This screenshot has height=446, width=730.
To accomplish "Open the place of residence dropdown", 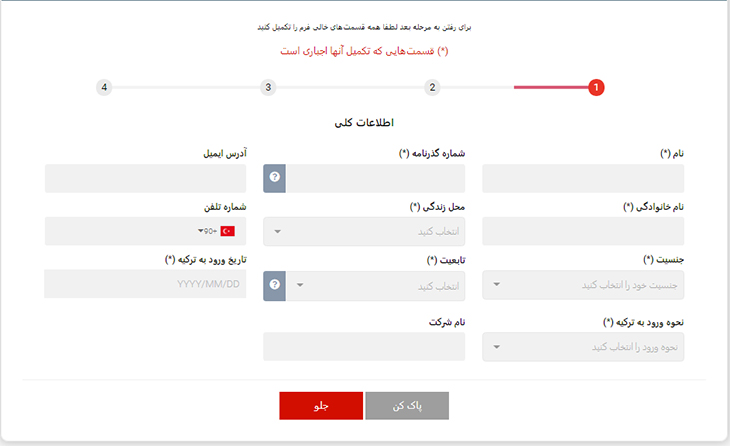I will (x=364, y=231).
